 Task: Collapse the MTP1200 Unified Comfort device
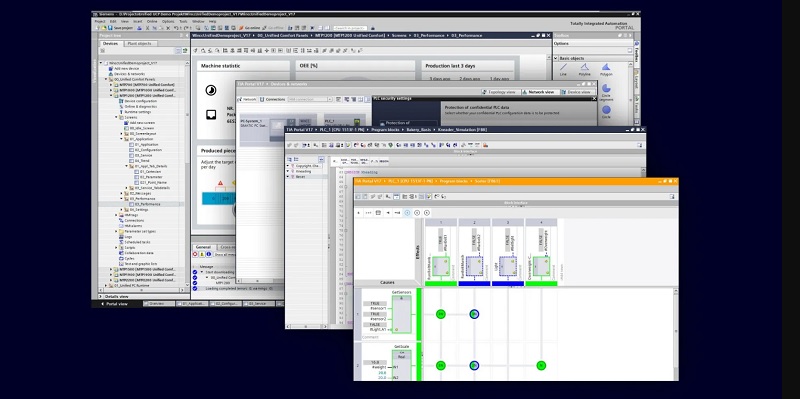tap(111, 95)
